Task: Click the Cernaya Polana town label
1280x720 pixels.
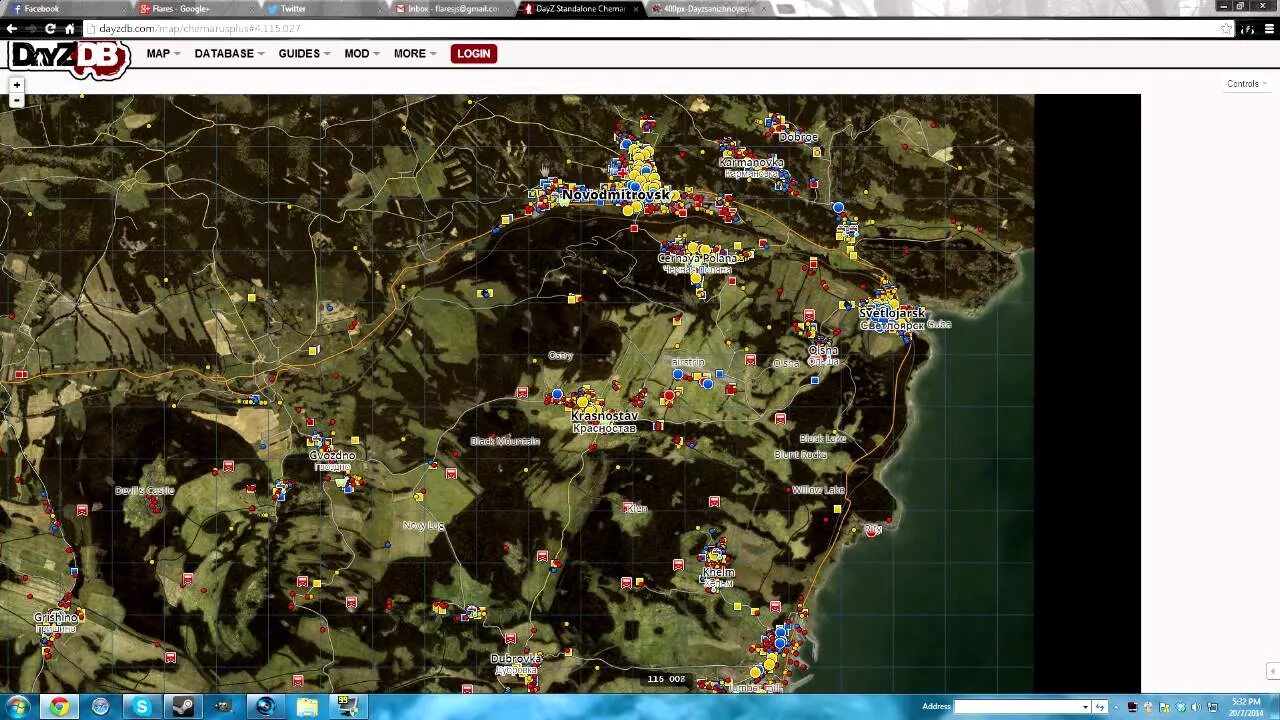Action: coord(697,258)
